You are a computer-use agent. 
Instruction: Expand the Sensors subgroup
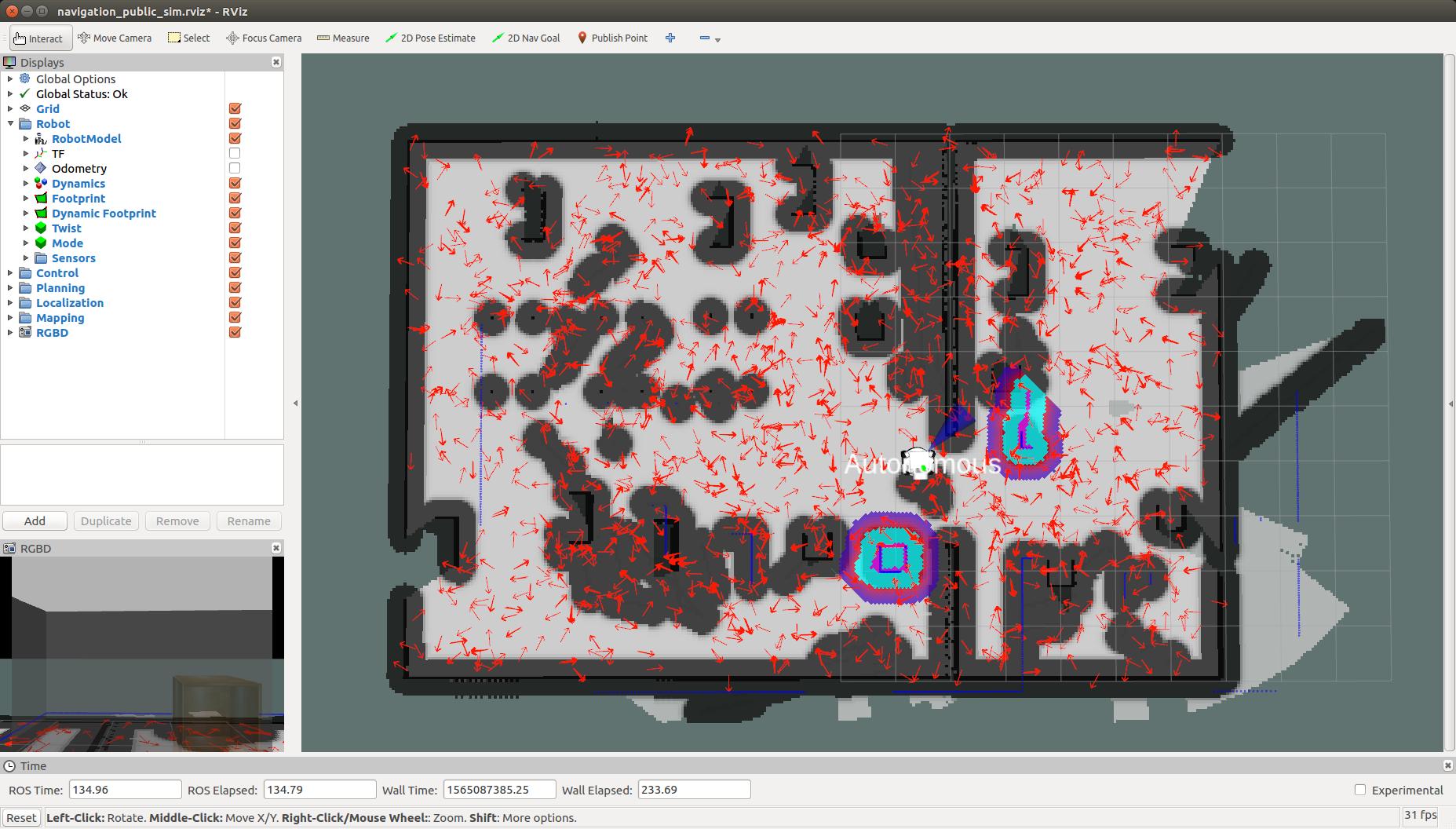26,257
